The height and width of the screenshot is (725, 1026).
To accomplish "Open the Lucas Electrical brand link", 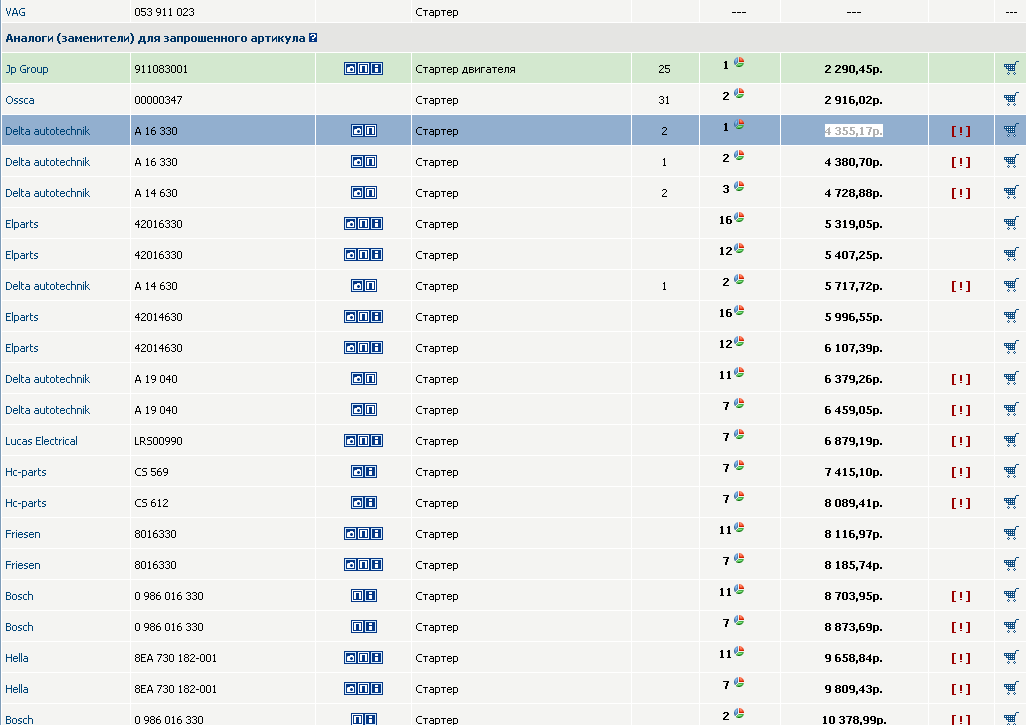I will click(x=41, y=441).
